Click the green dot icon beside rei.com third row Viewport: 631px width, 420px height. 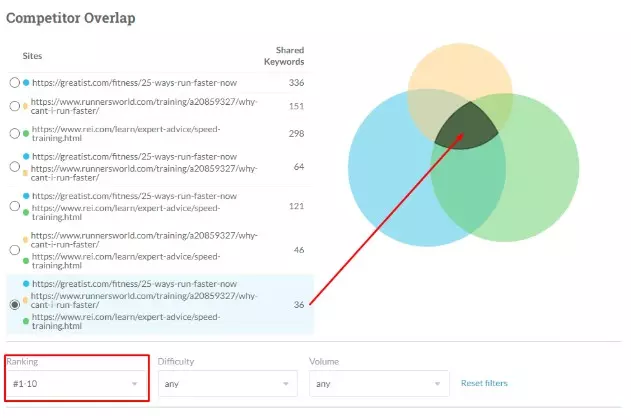point(25,134)
